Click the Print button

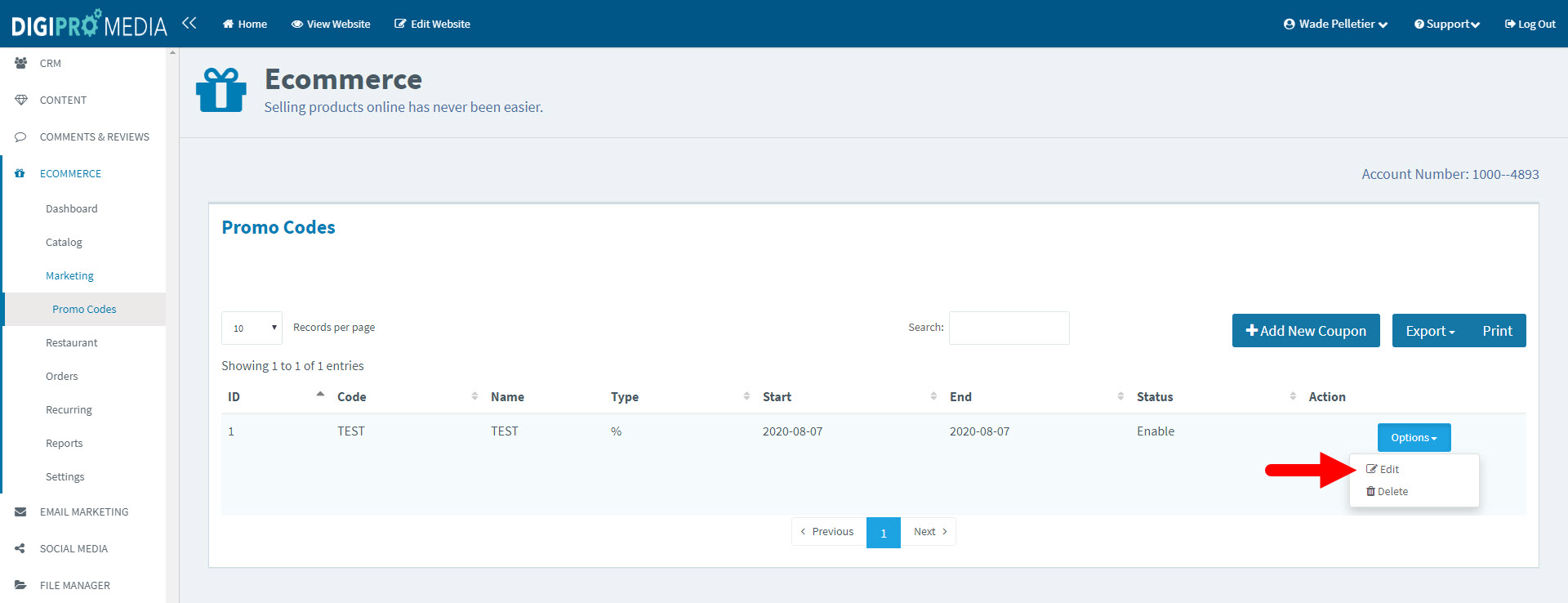[1497, 331]
